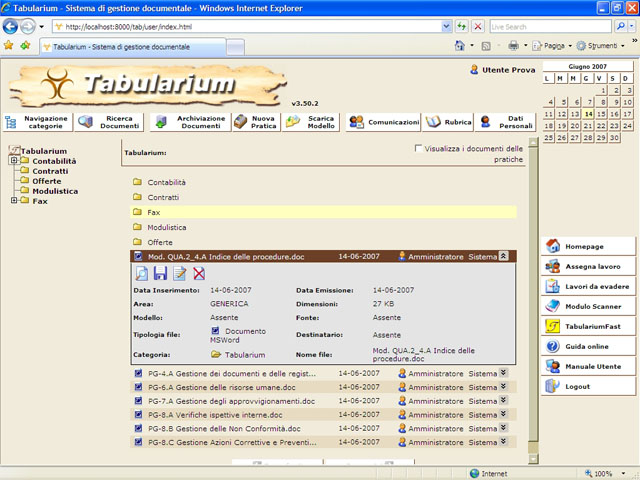The image size is (640, 480).
Task: Click Logout
Action: 589,386
